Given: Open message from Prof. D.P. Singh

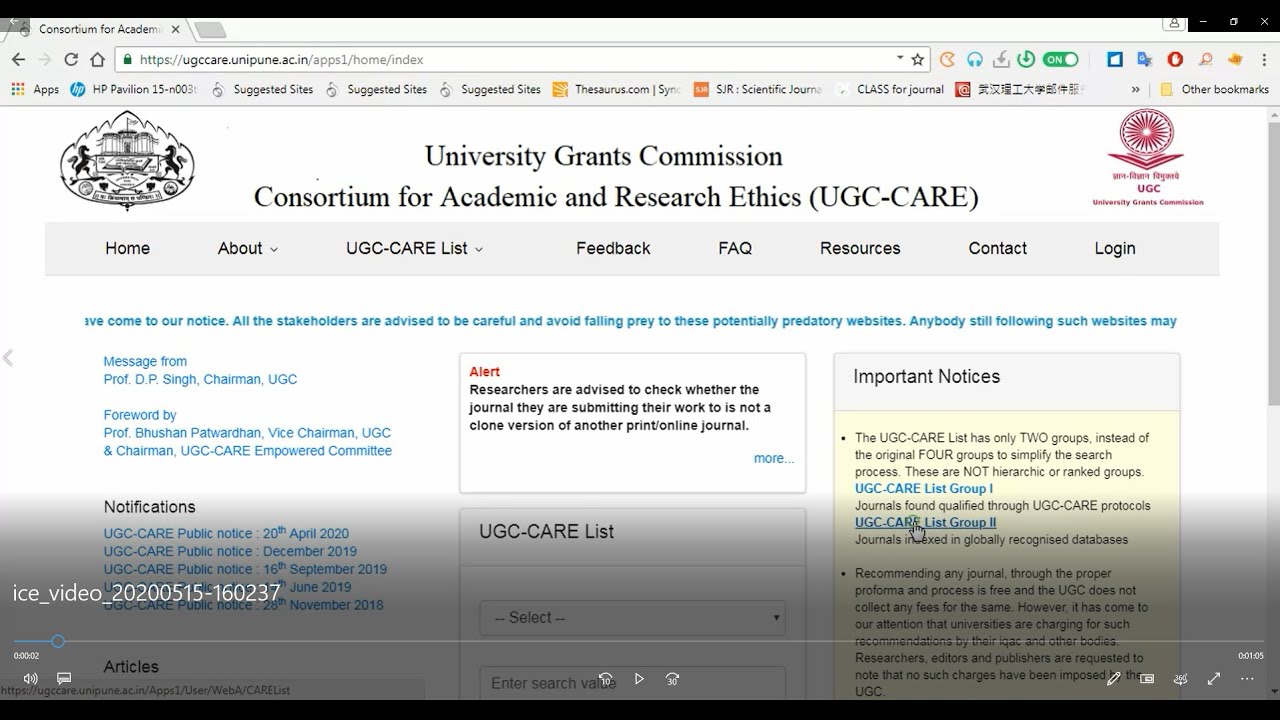Looking at the screenshot, I should pos(200,370).
